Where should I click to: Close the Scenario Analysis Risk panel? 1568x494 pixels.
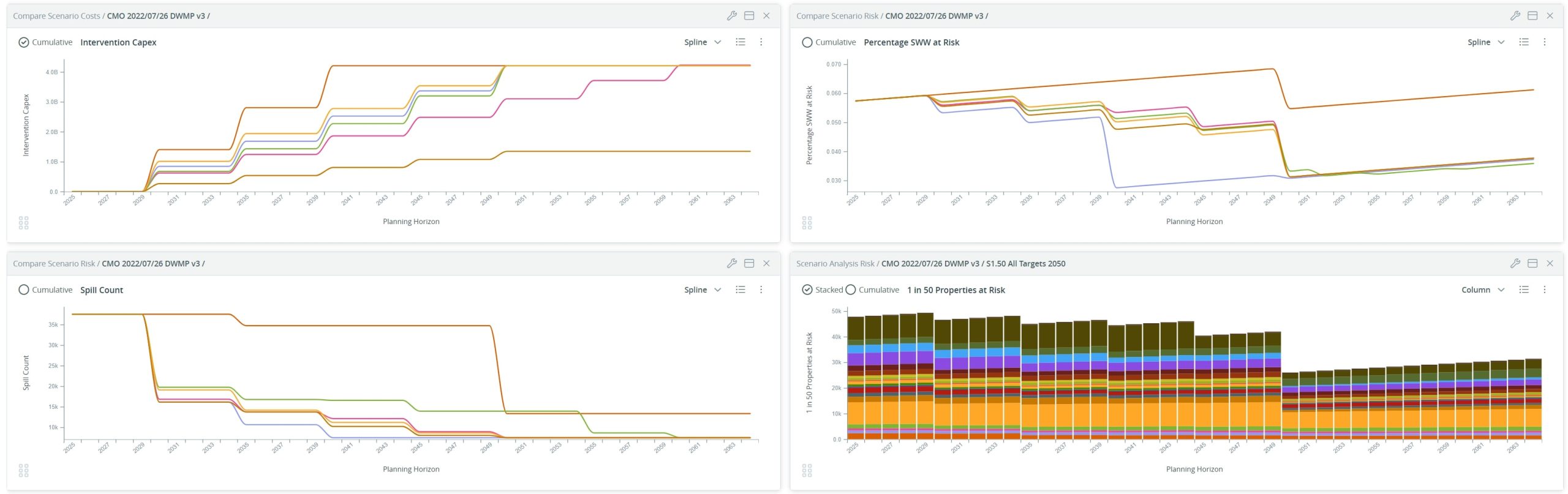(x=1550, y=263)
